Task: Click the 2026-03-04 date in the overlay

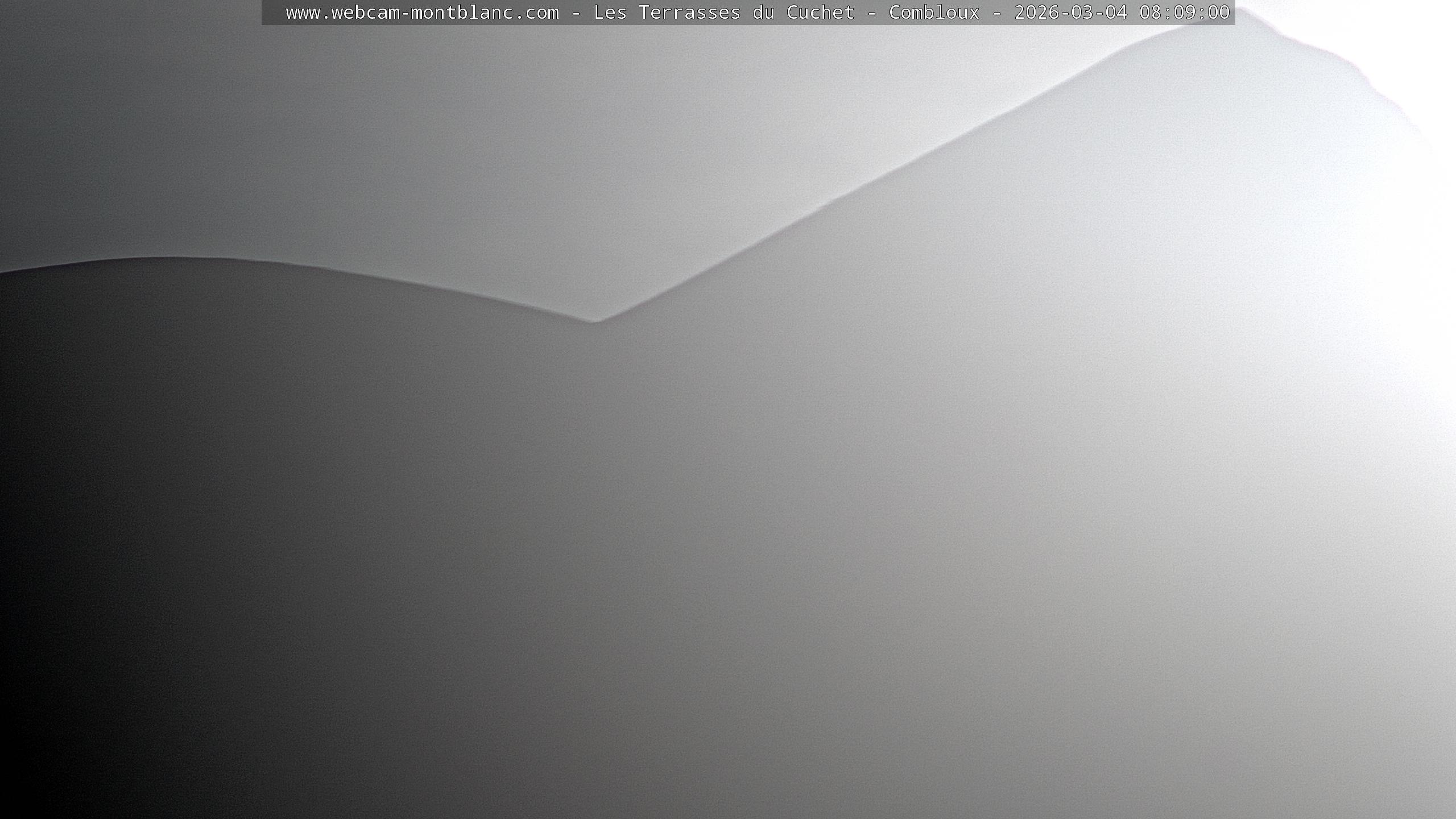Action: [x=1070, y=13]
